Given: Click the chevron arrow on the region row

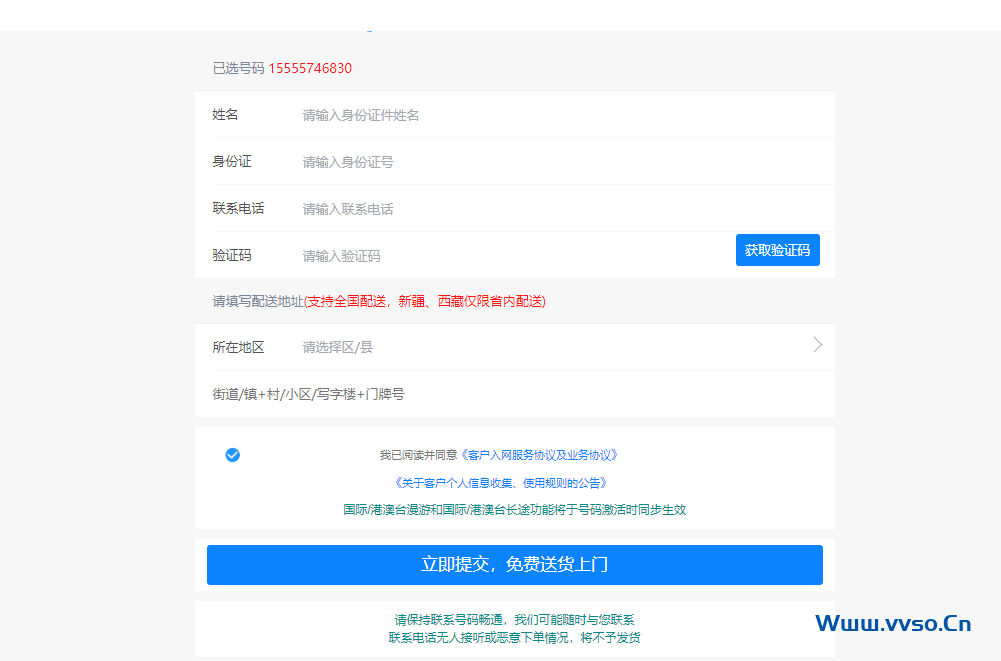Looking at the screenshot, I should [x=818, y=345].
